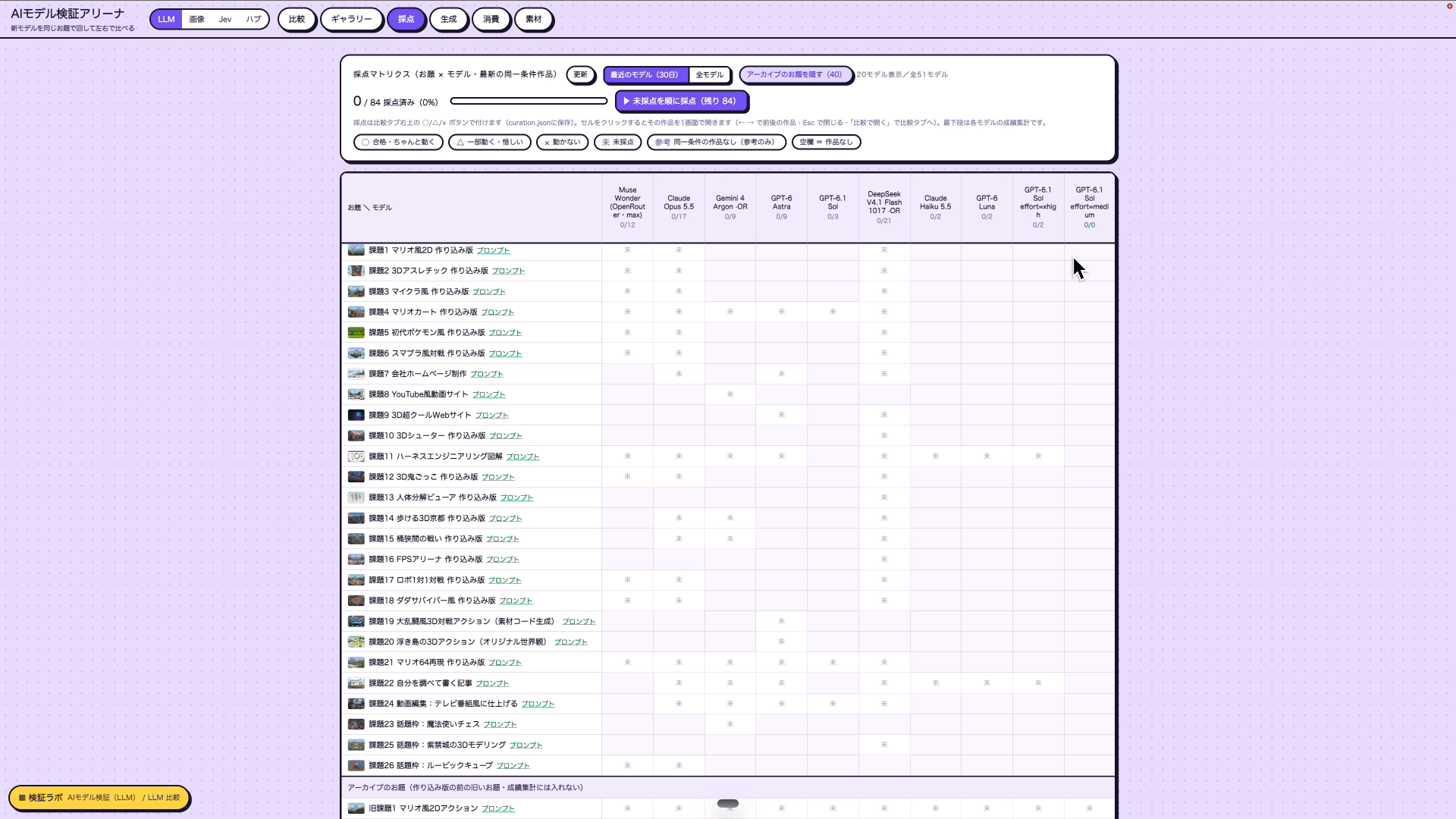The image size is (1456, 819).
Task: Open thumbnail icon for 課題5 初代ポケモン風
Action: (x=356, y=333)
